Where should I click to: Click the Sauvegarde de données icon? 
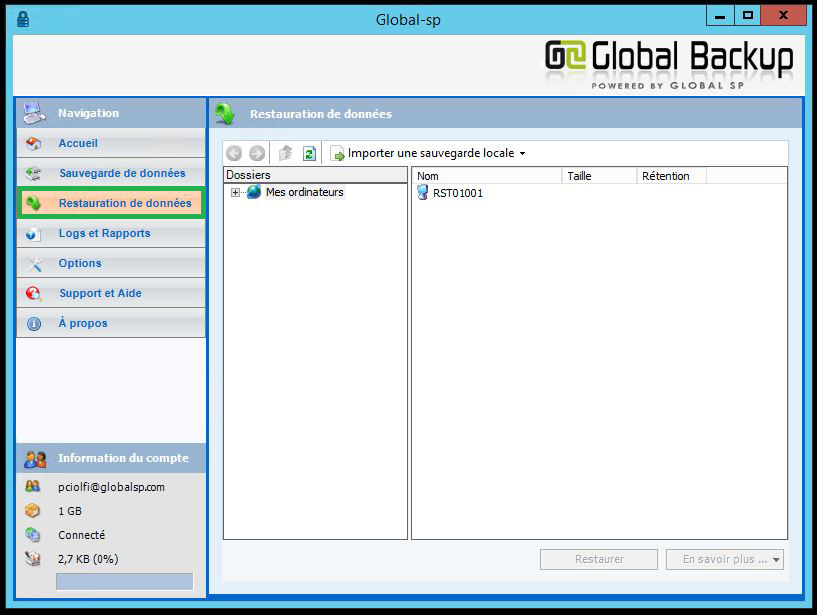pyautogui.click(x=34, y=173)
